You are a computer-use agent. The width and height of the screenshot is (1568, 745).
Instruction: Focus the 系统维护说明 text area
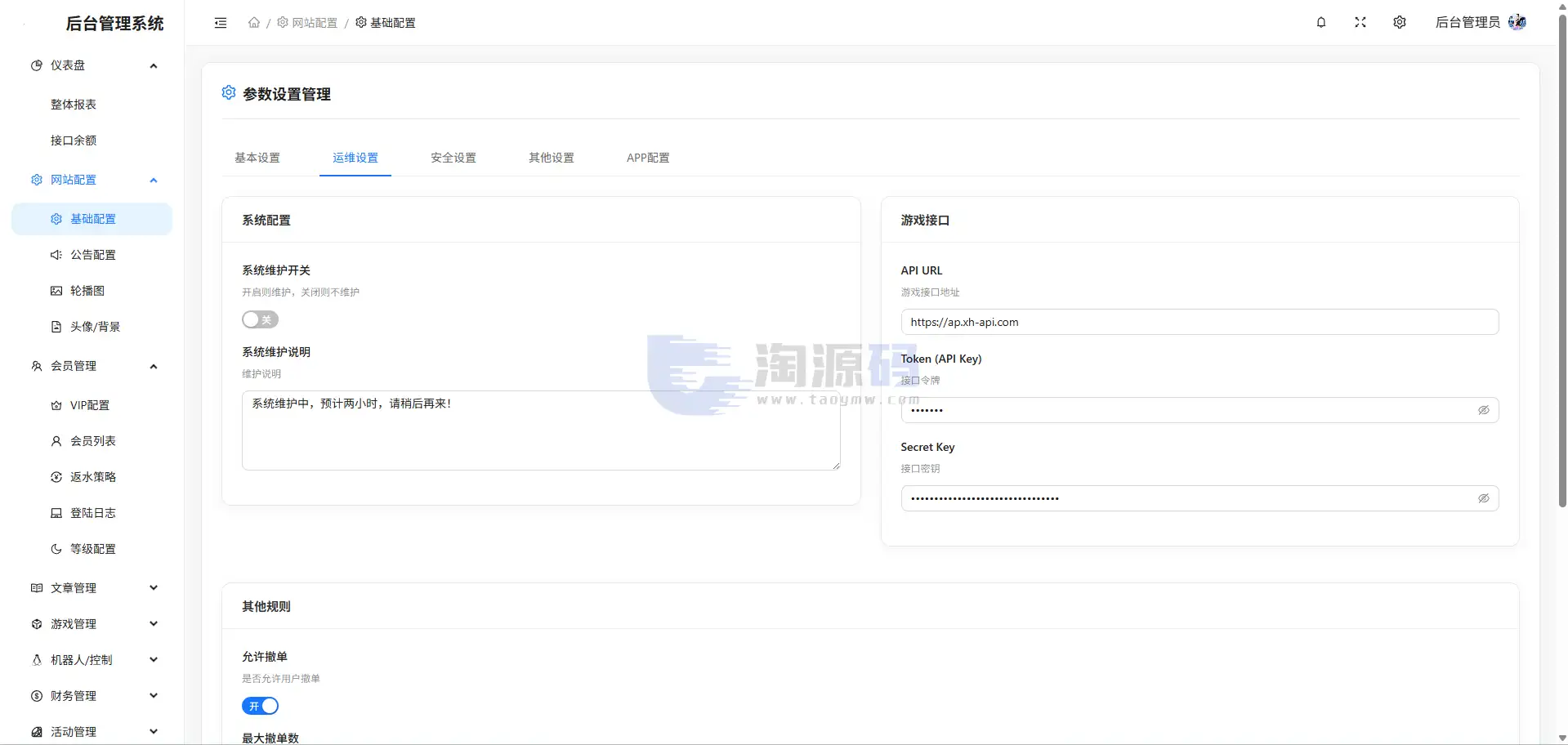coord(541,430)
